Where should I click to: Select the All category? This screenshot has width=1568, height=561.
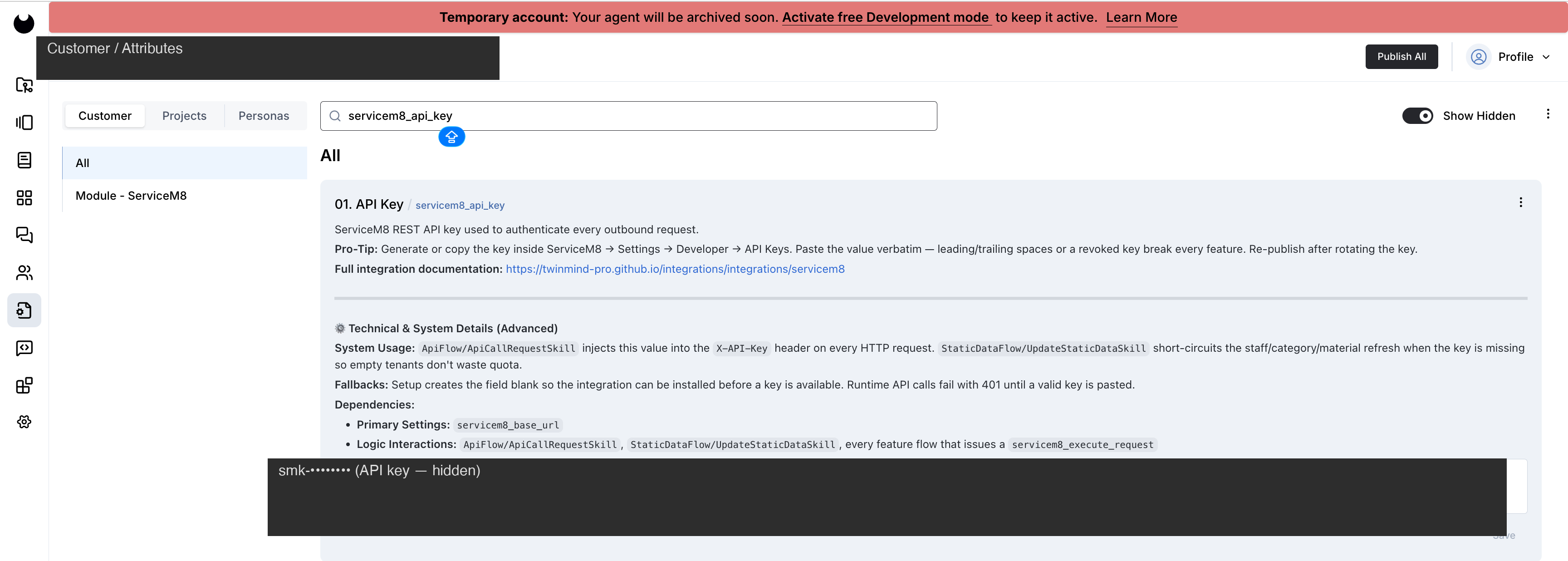pyautogui.click(x=185, y=163)
